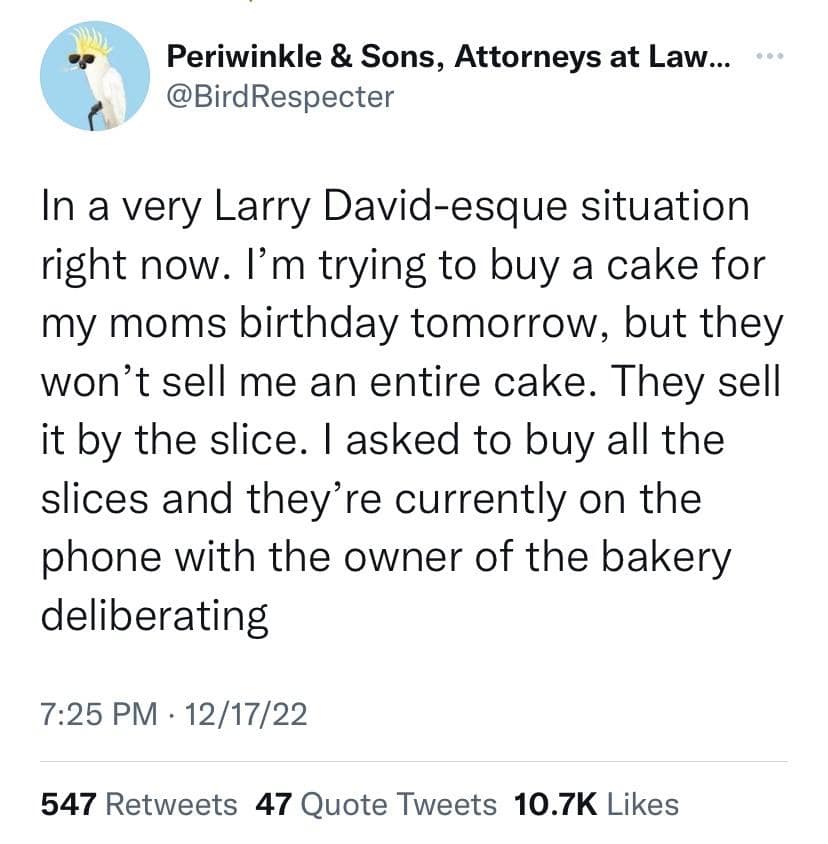Click the word "deliberating" in the tweet
This screenshot has width=828, height=844.
pyautogui.click(x=155, y=614)
